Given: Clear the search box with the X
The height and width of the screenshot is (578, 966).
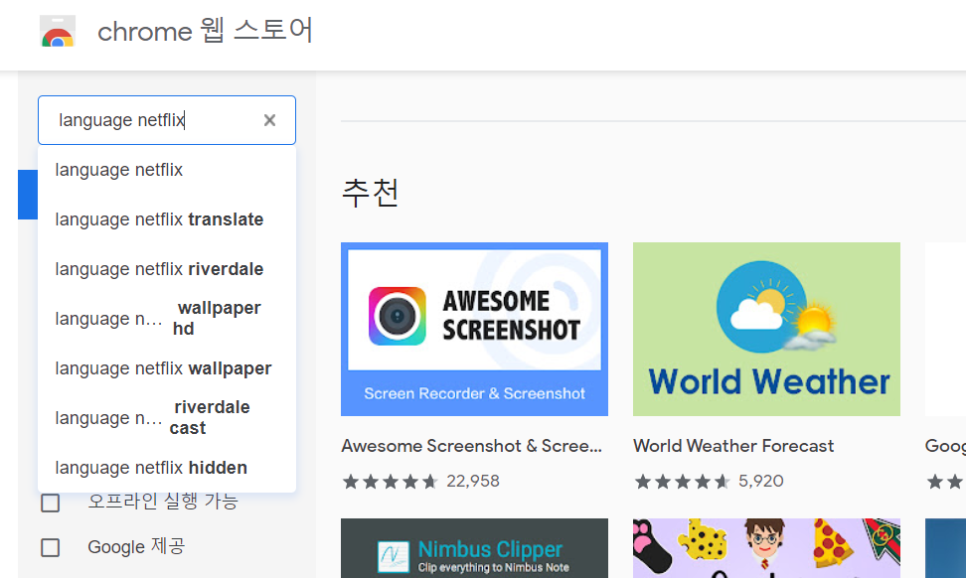Looking at the screenshot, I should coord(270,120).
